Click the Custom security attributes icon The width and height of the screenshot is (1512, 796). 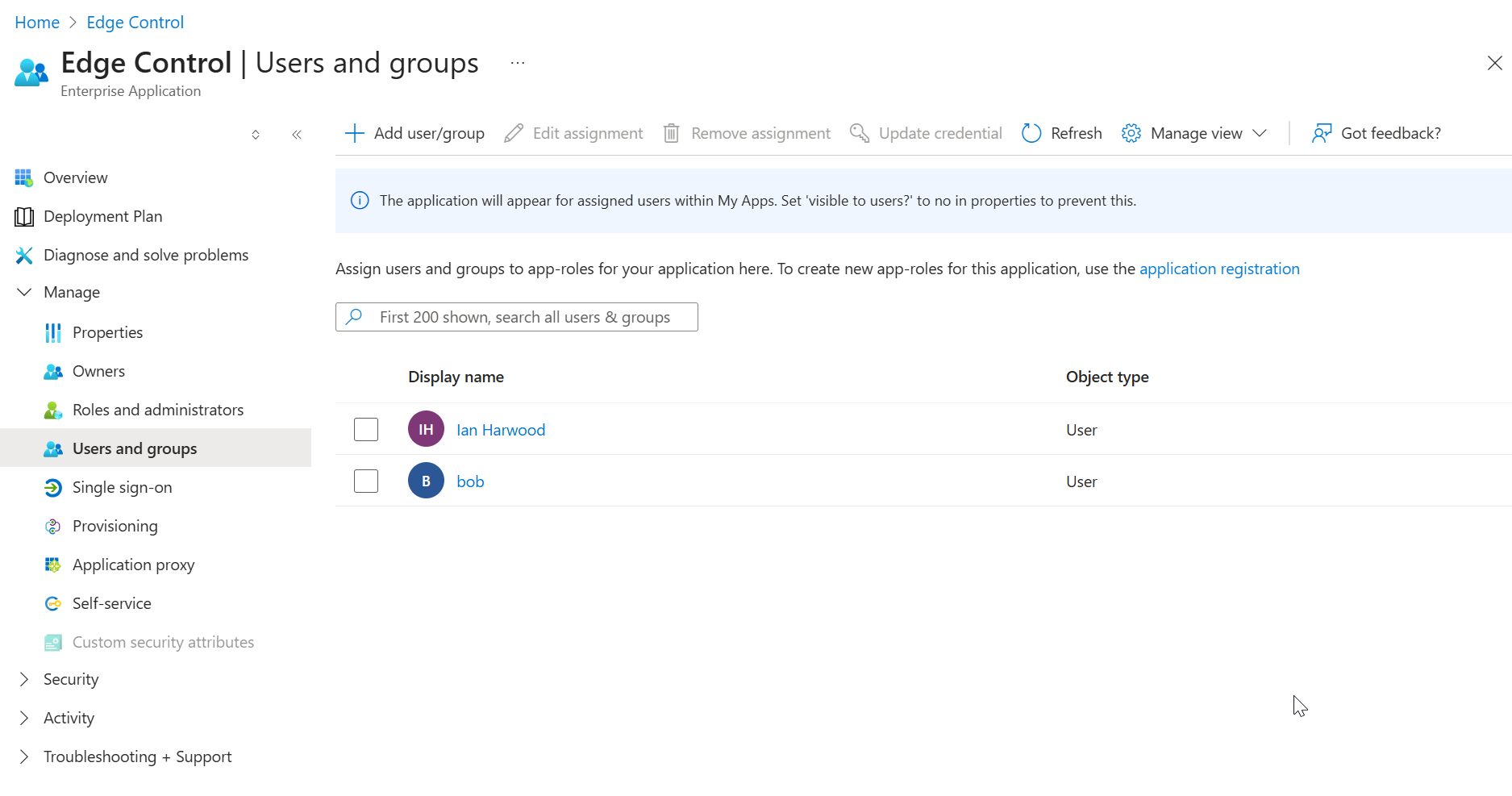point(53,642)
